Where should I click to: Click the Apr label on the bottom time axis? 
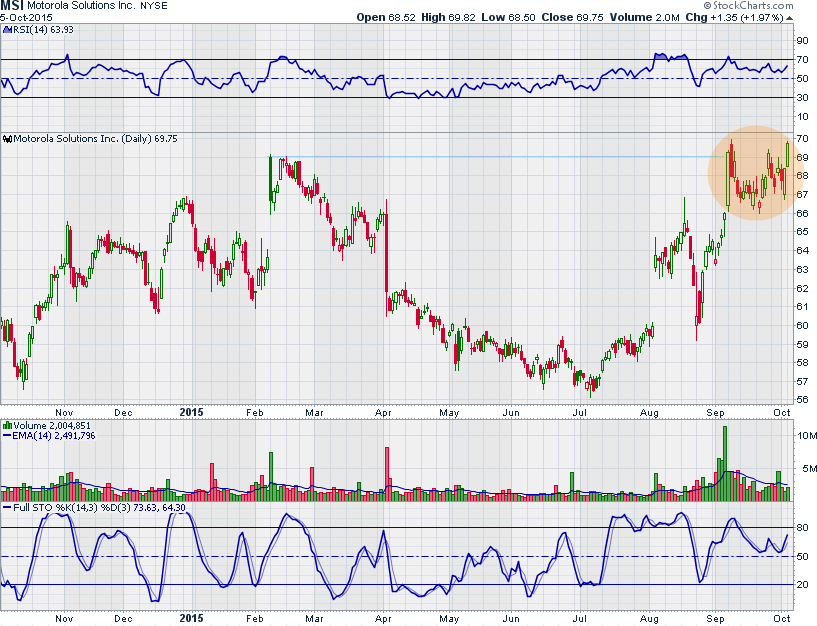coord(383,619)
